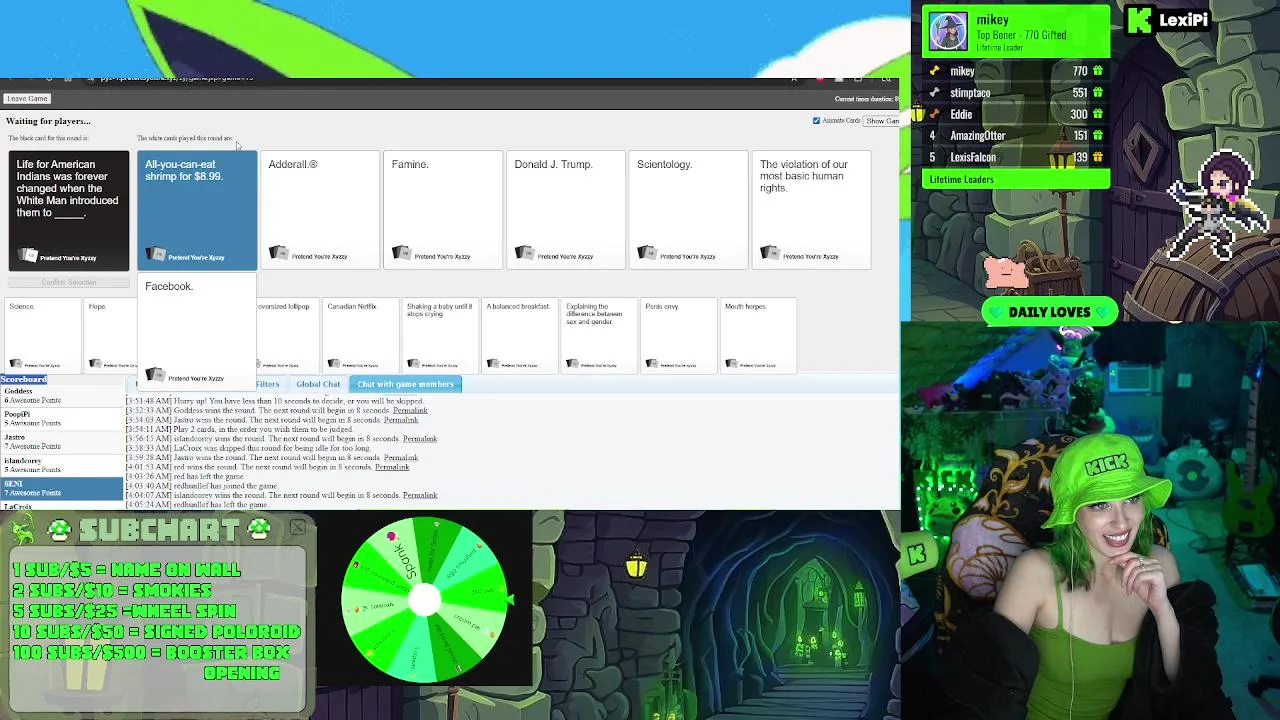
Task: Choose the 'oversized lollipop' hand card
Action: coord(287,335)
